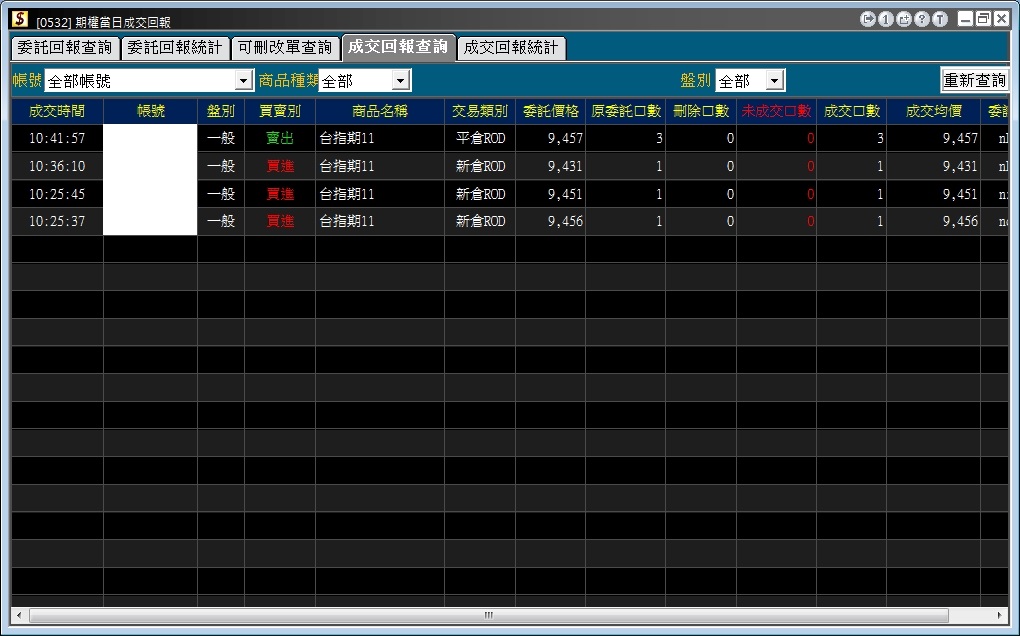Open the 可刪改單查詢 tab
The height and width of the screenshot is (636, 1020).
point(285,47)
